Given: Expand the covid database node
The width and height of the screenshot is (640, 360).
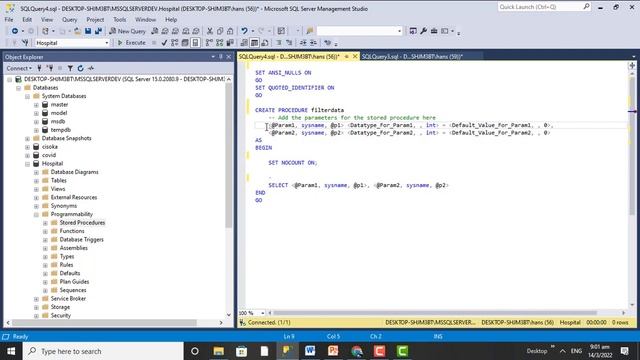Looking at the screenshot, I should pos(27,156).
